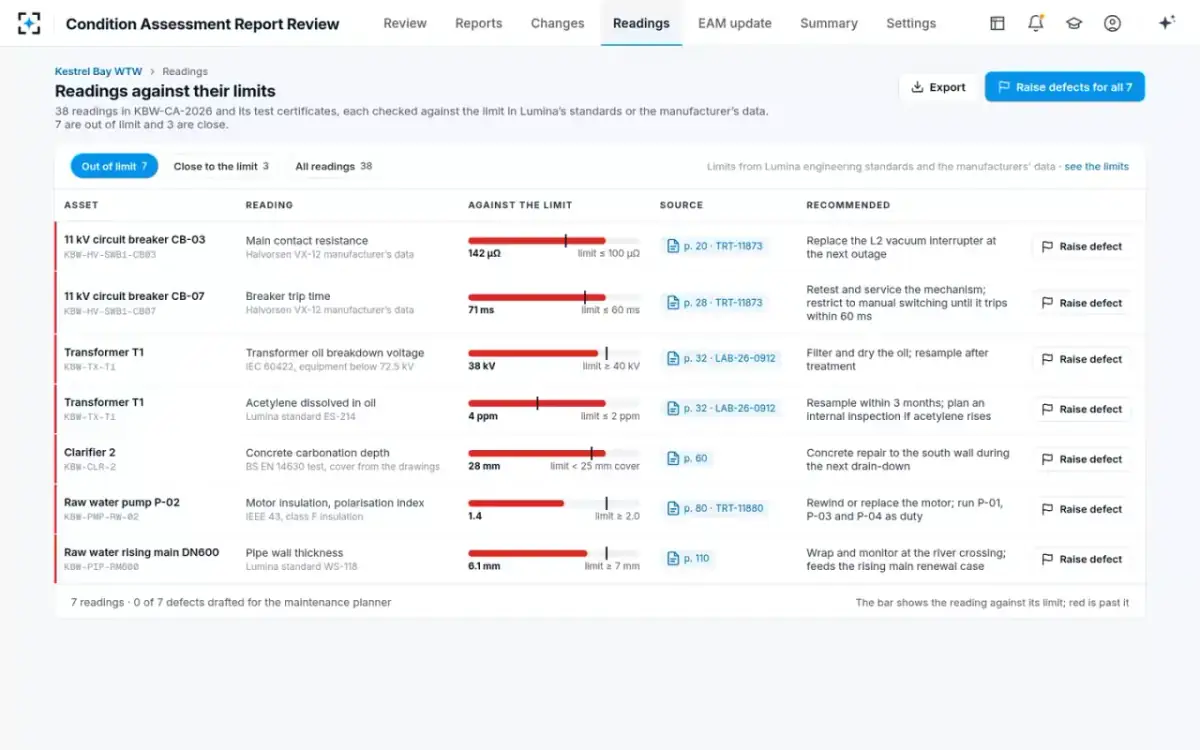
Task: Click the AGAINST THE LIMIT column header
Action: click(520, 205)
